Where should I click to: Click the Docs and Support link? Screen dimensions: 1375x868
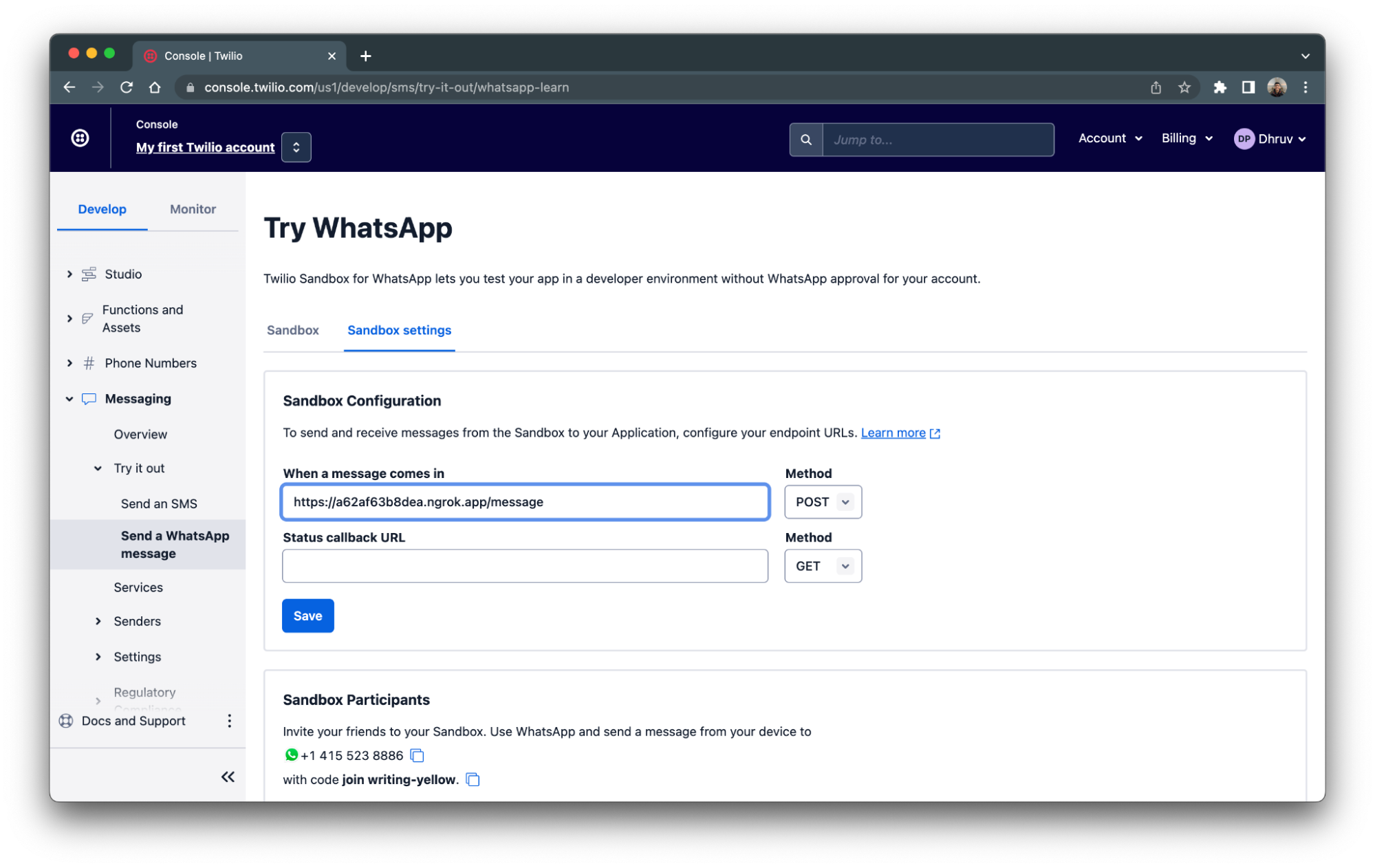133,721
